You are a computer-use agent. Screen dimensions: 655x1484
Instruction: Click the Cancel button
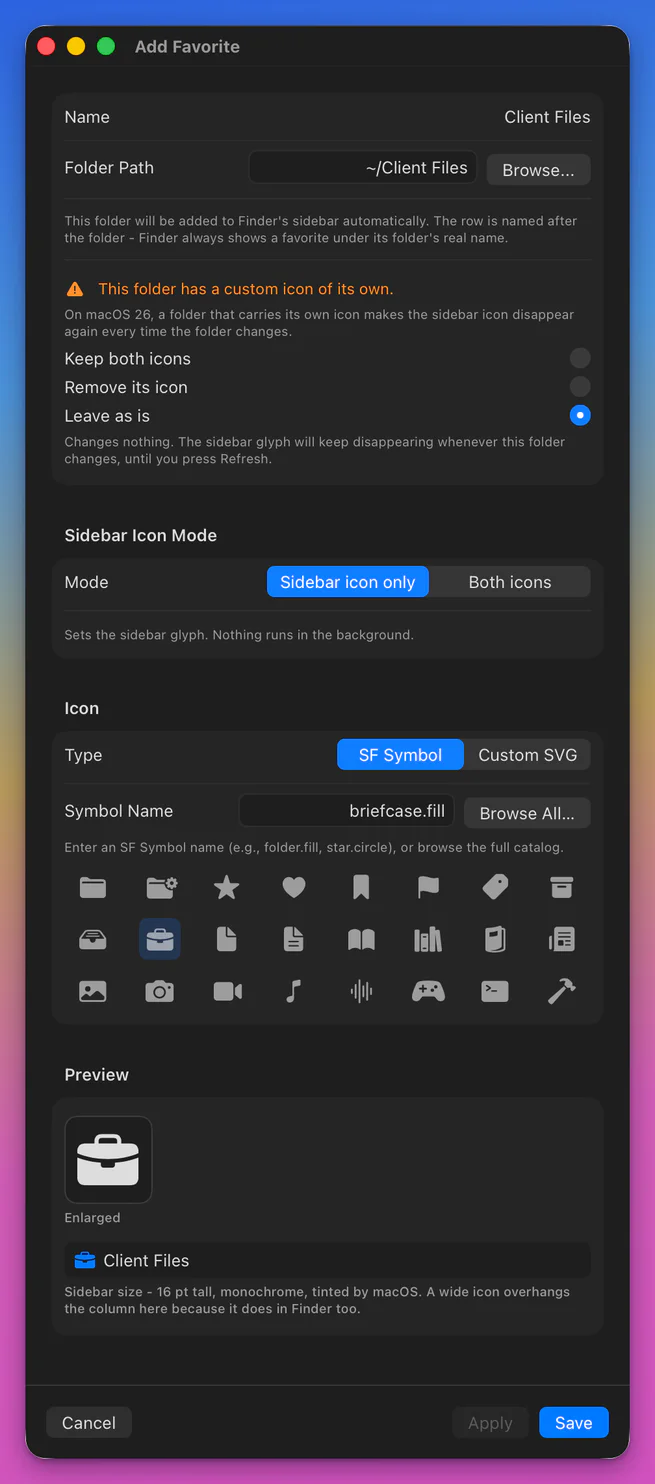[x=89, y=1422]
